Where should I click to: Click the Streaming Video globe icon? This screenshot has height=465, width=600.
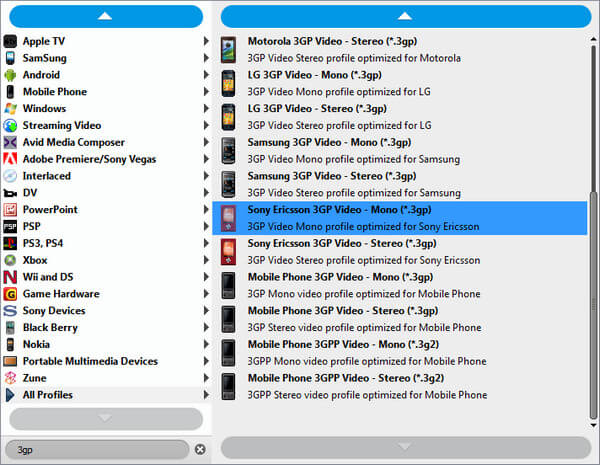[10, 125]
